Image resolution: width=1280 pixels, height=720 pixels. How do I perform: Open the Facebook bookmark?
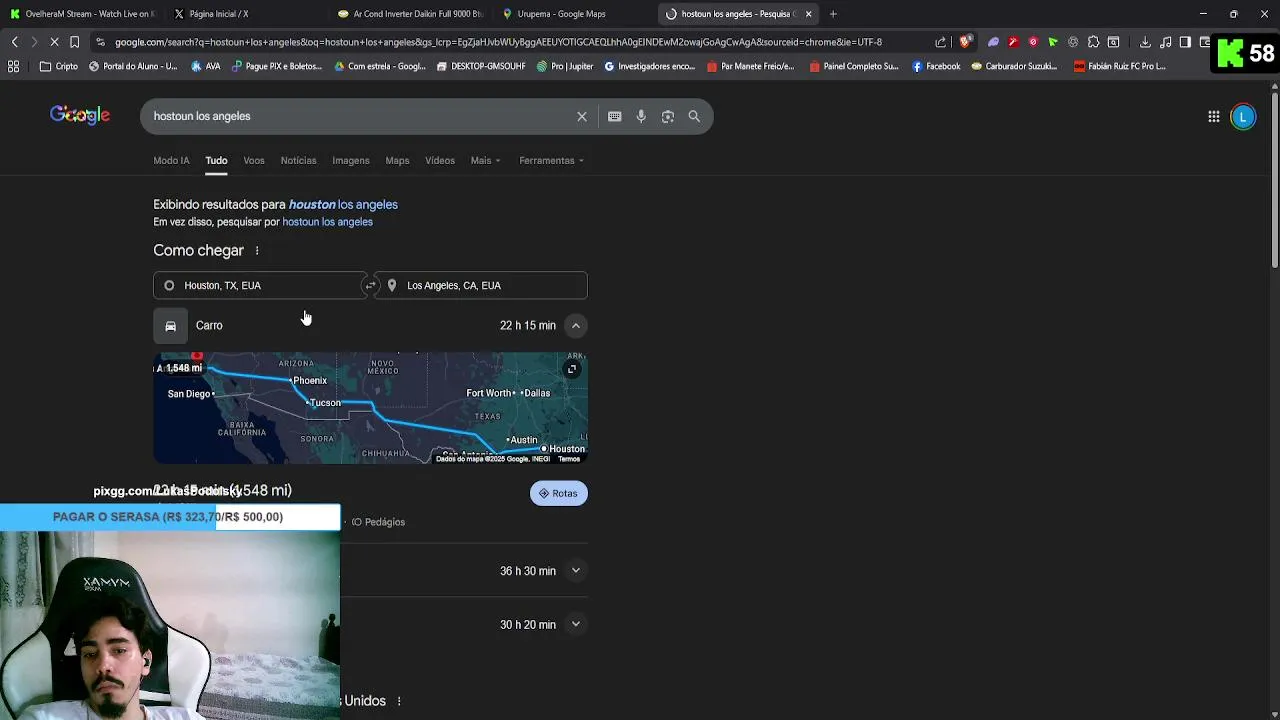tap(936, 66)
